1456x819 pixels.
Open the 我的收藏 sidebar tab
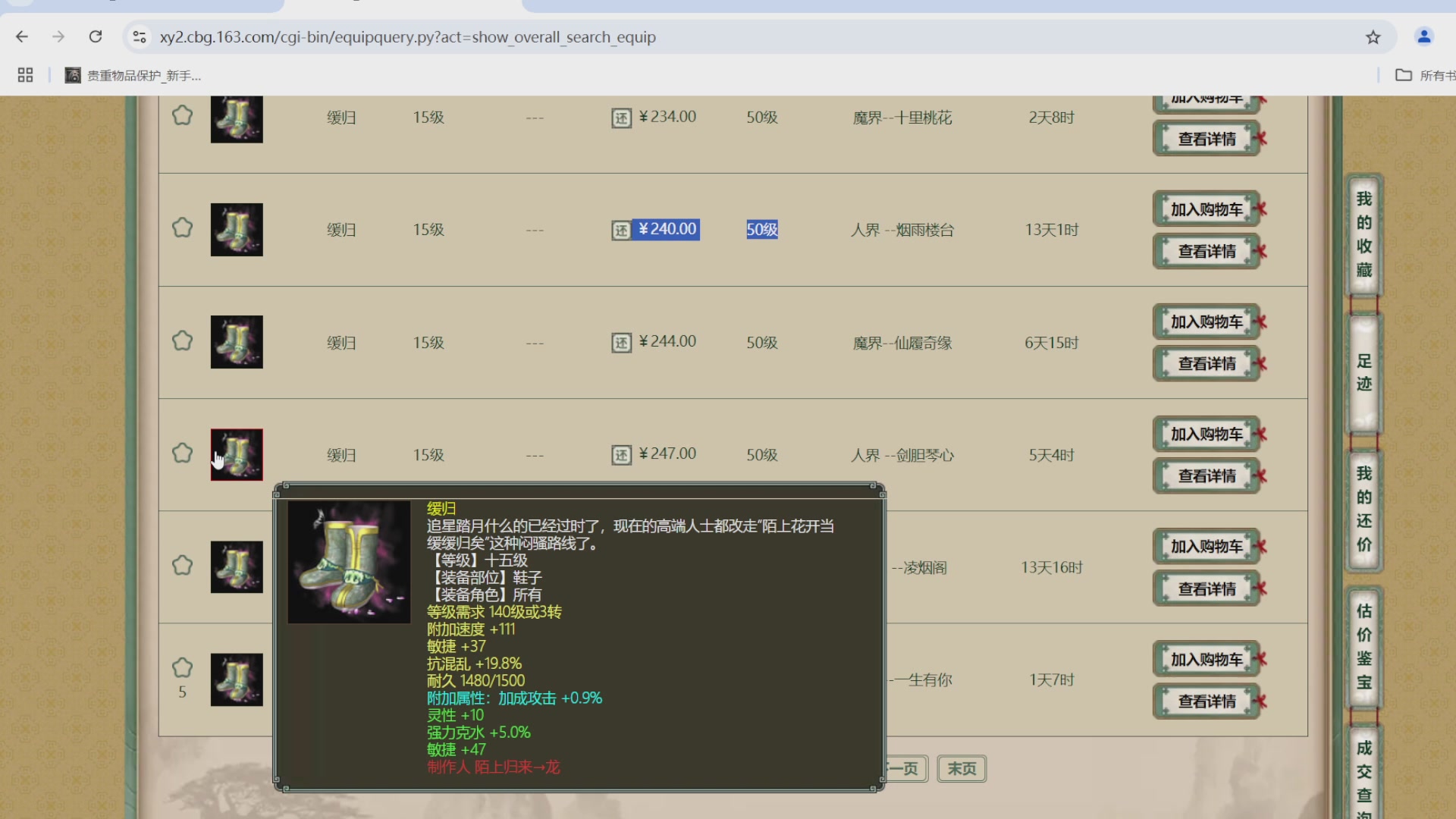1363,234
